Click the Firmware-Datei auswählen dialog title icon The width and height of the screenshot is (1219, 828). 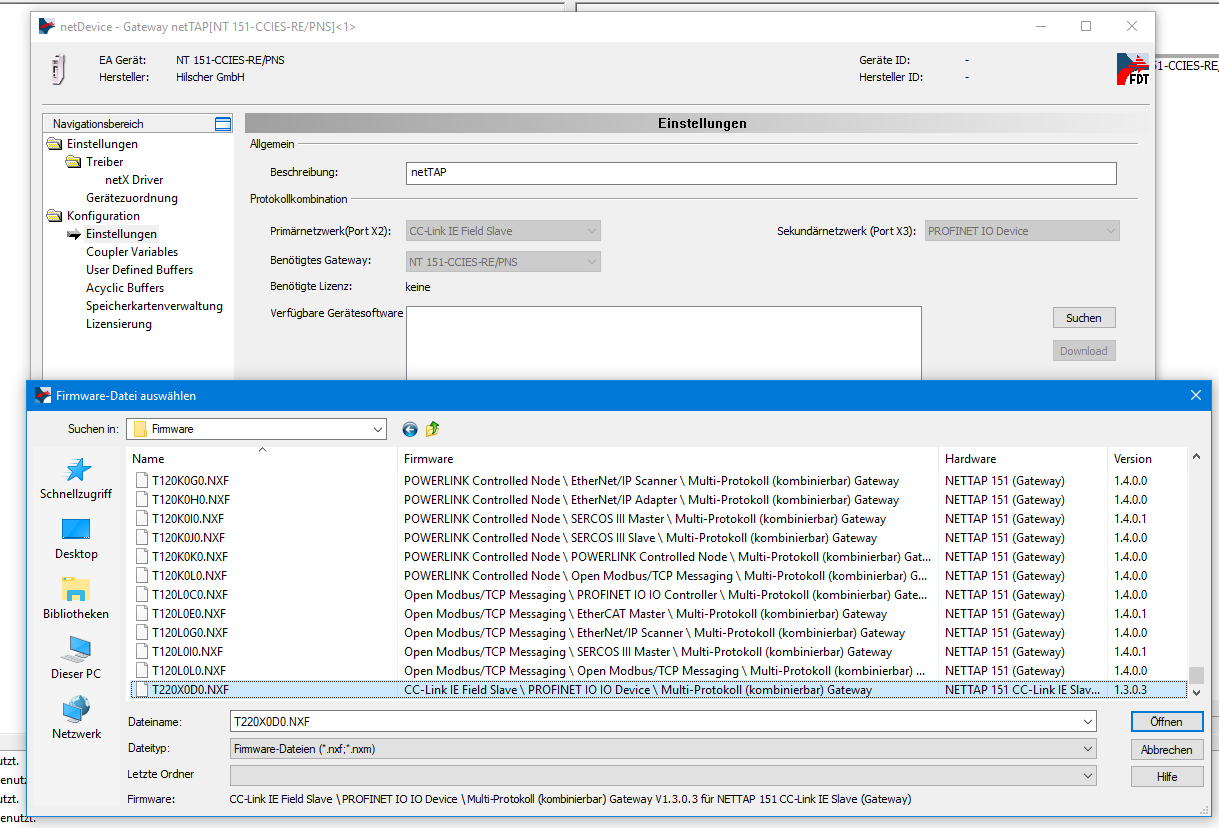point(42,395)
